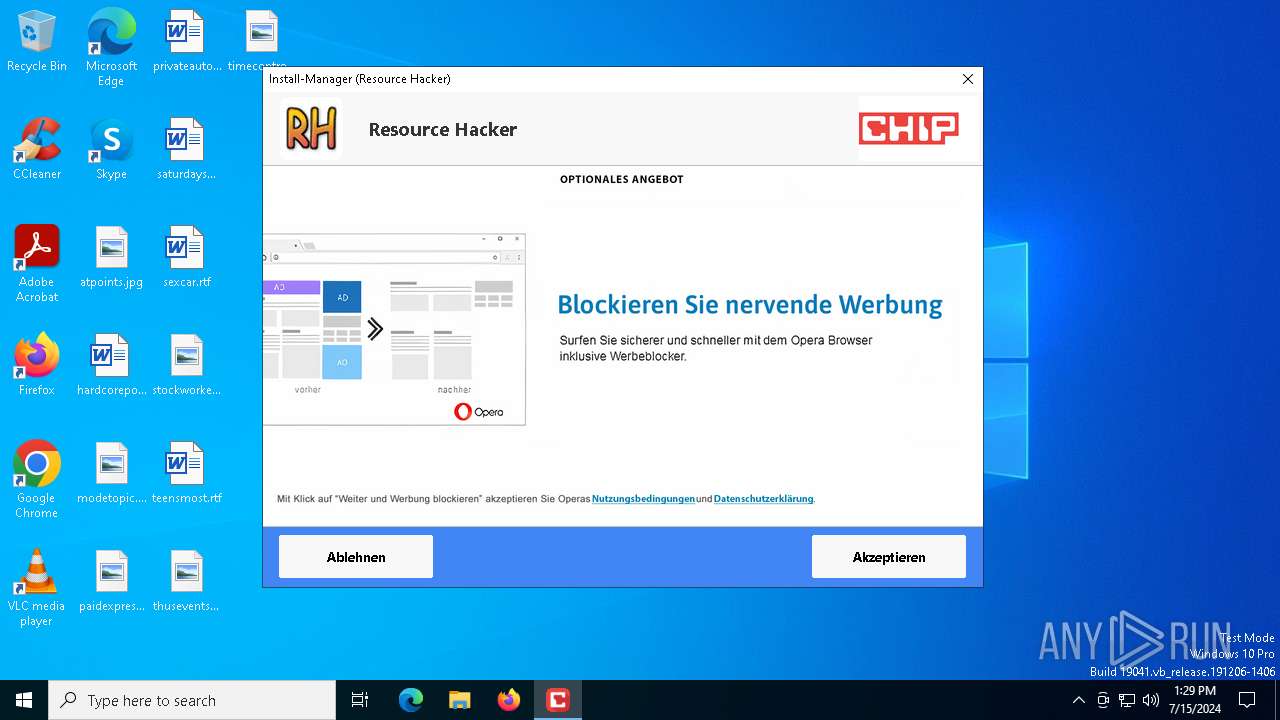The height and width of the screenshot is (720, 1280).
Task: Close the Install-Manager window
Action: 967,79
